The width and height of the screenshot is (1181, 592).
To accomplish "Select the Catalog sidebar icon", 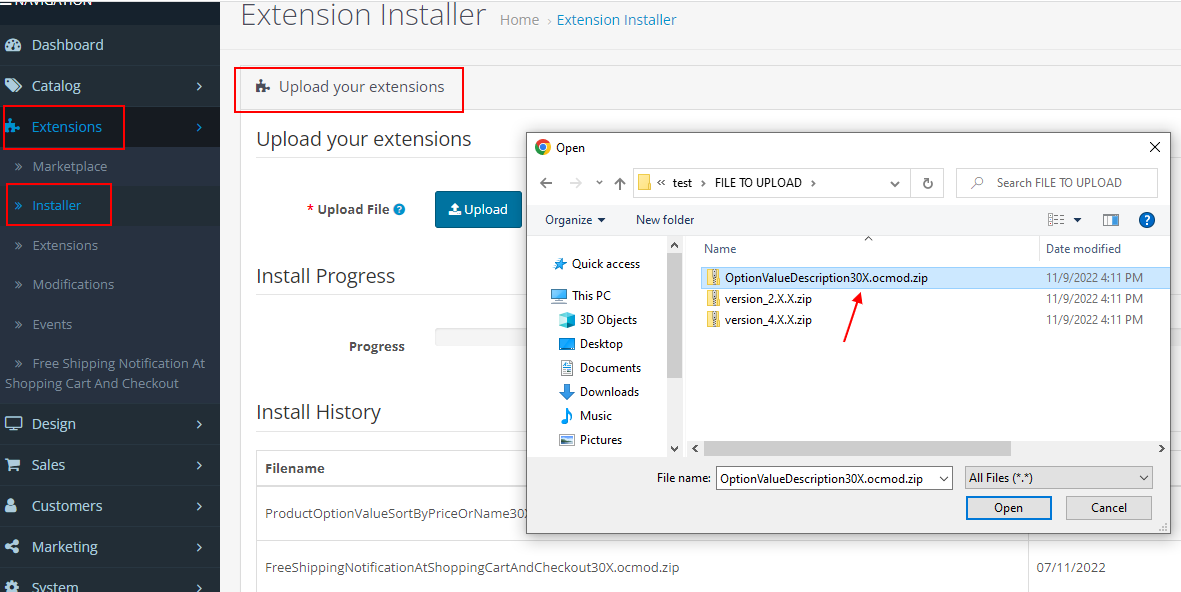I will (15, 86).
